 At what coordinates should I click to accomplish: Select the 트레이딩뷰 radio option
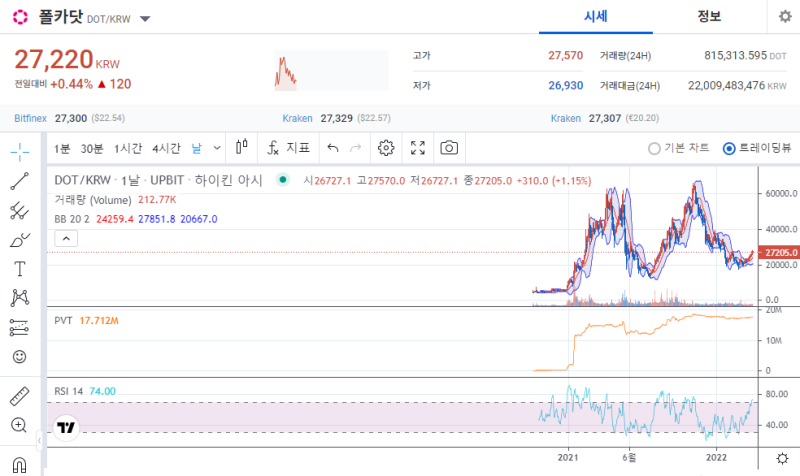(x=757, y=148)
